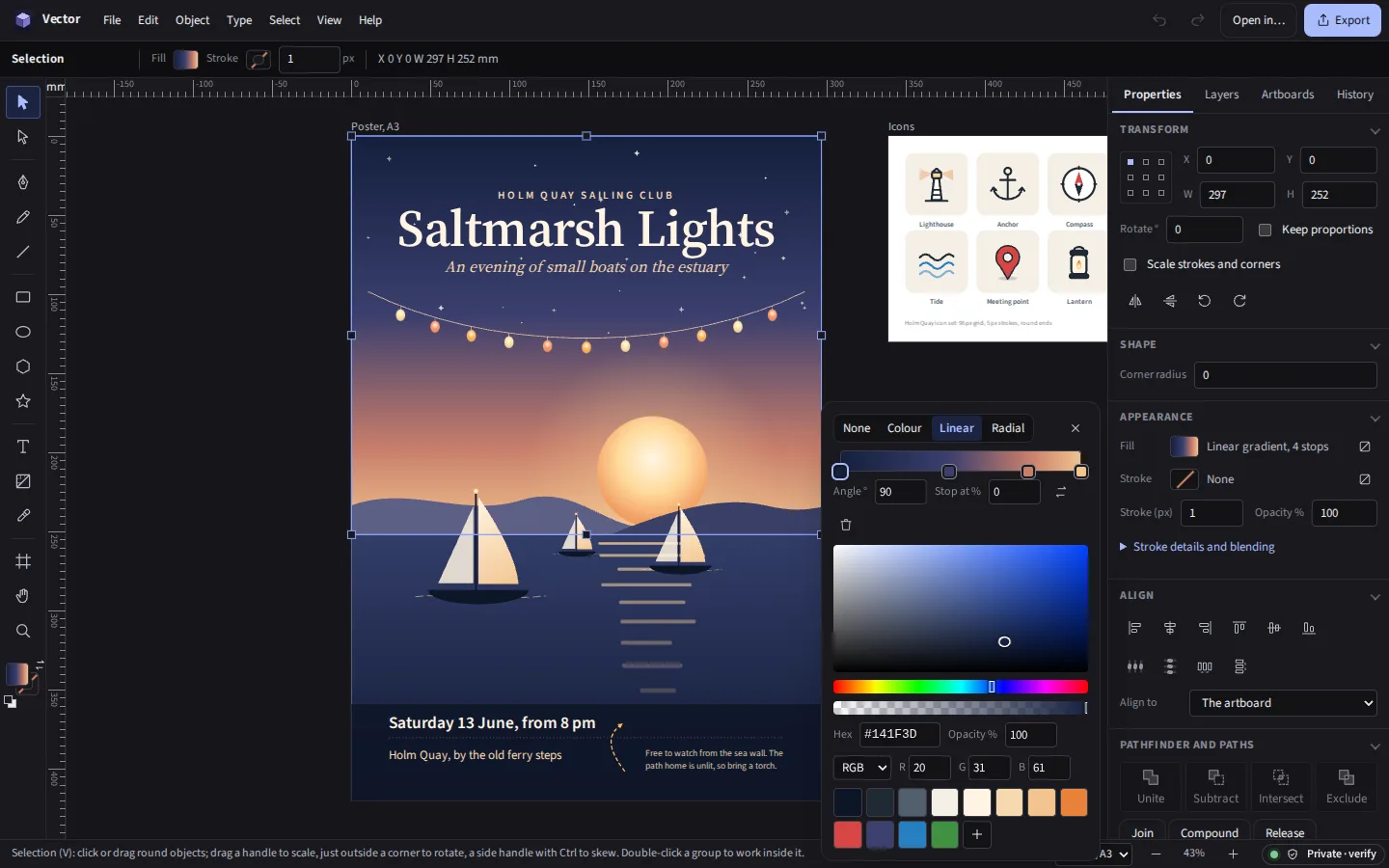Collapse the Appearance section
The image size is (1389, 868).
point(1375,418)
